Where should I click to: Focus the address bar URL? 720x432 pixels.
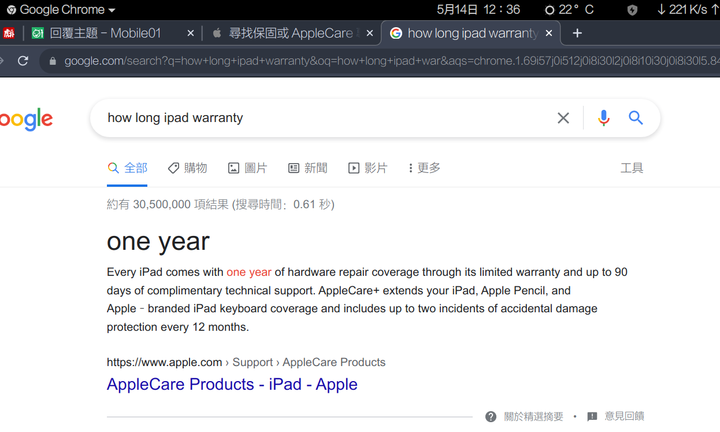tap(391, 61)
